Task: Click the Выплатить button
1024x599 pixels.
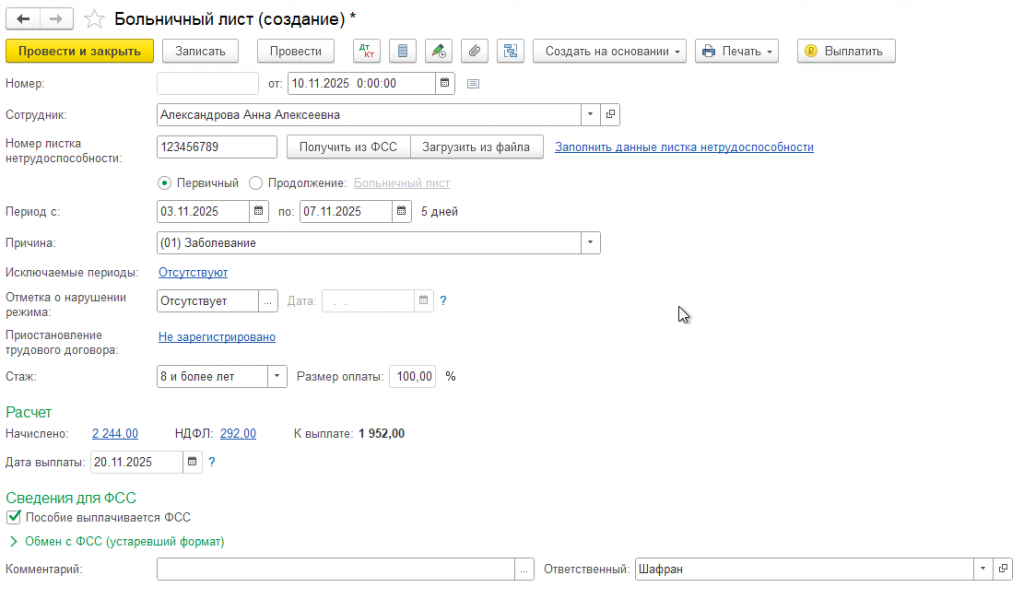Action: click(x=846, y=51)
